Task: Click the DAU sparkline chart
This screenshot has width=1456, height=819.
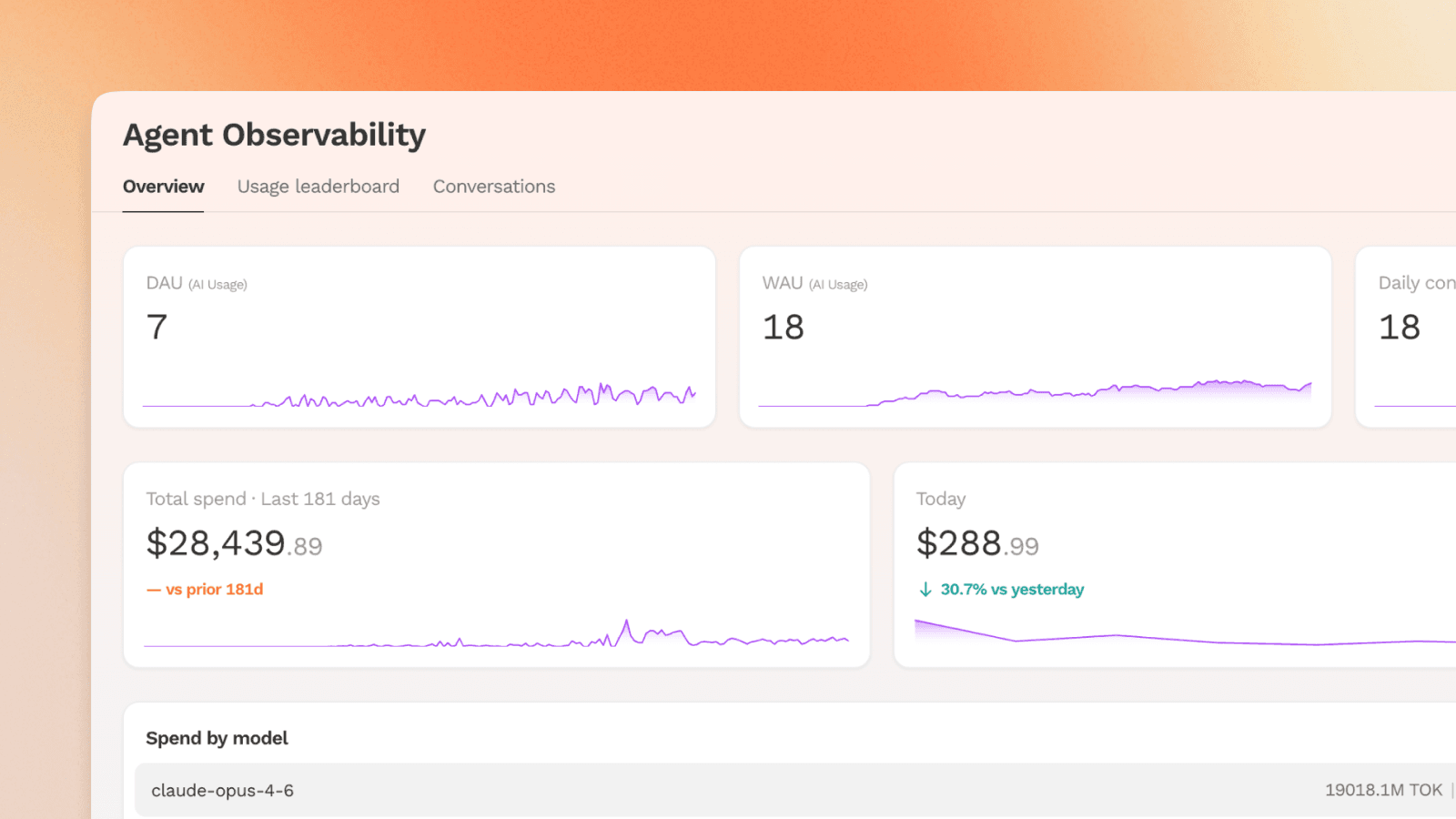Action: coord(420,395)
